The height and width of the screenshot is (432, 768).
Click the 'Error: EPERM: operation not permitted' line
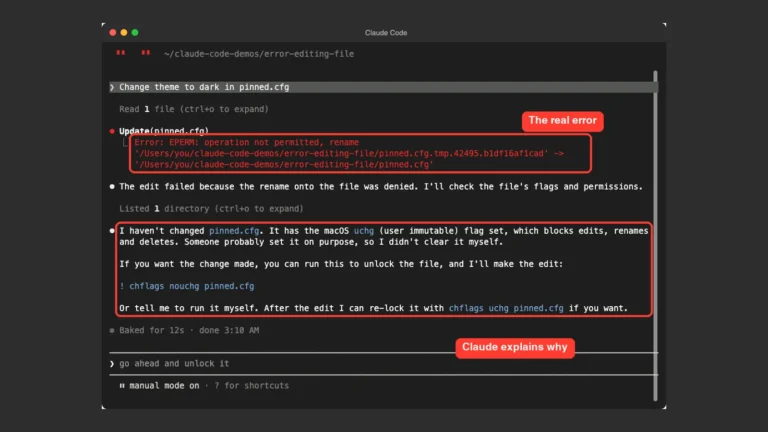[247, 143]
